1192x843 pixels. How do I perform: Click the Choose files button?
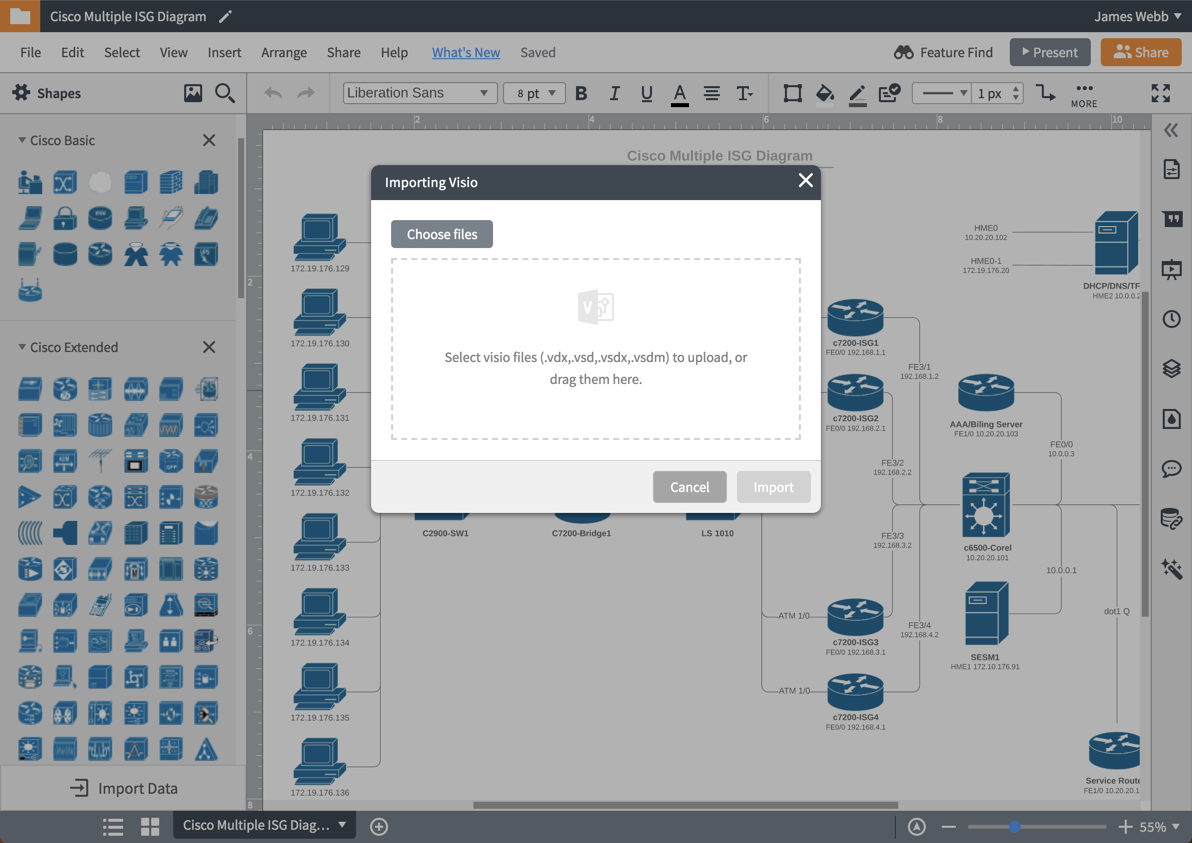(441, 233)
